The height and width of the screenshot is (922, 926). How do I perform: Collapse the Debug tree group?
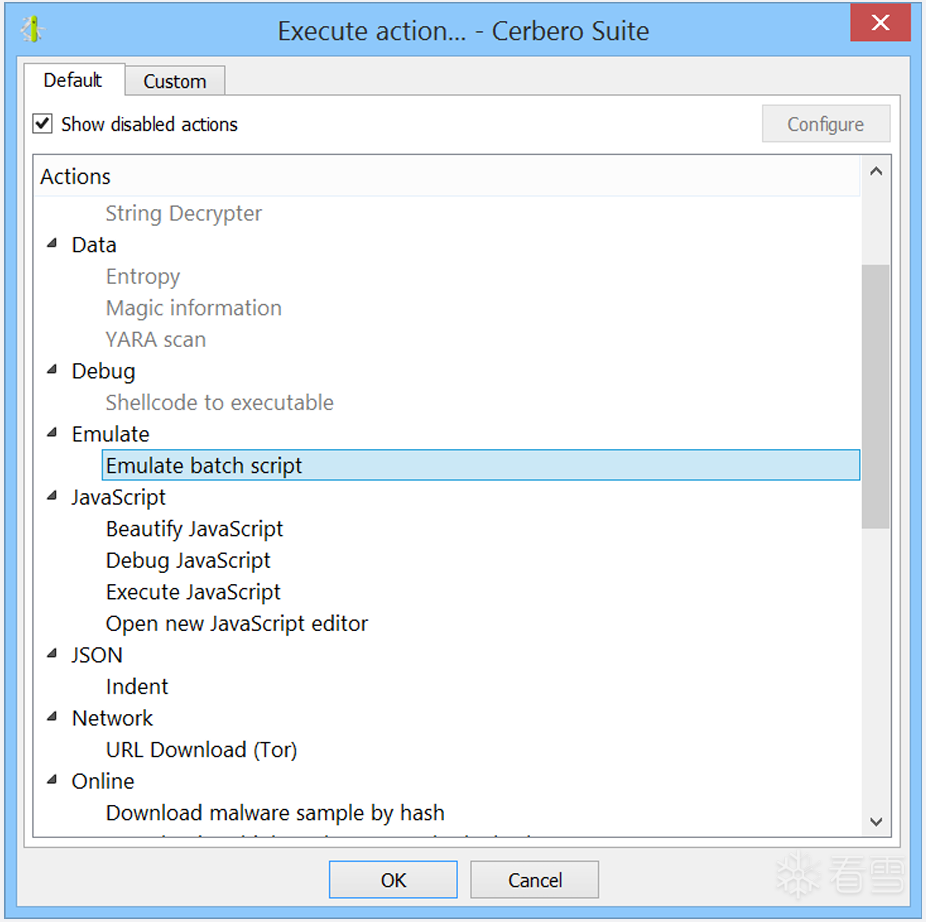tap(52, 370)
